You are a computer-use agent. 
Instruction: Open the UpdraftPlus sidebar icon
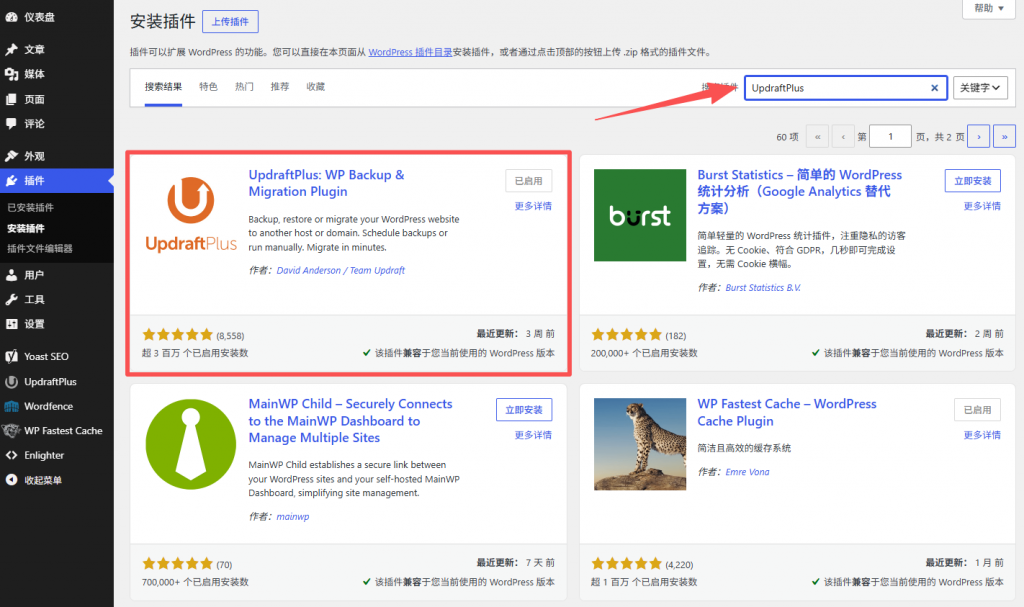click(x=11, y=382)
